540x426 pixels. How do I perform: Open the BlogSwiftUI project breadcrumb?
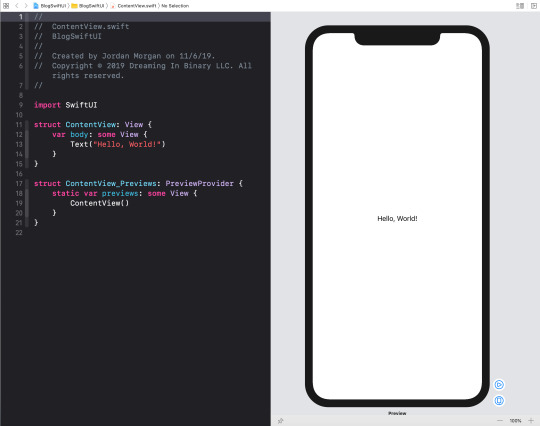point(50,6)
